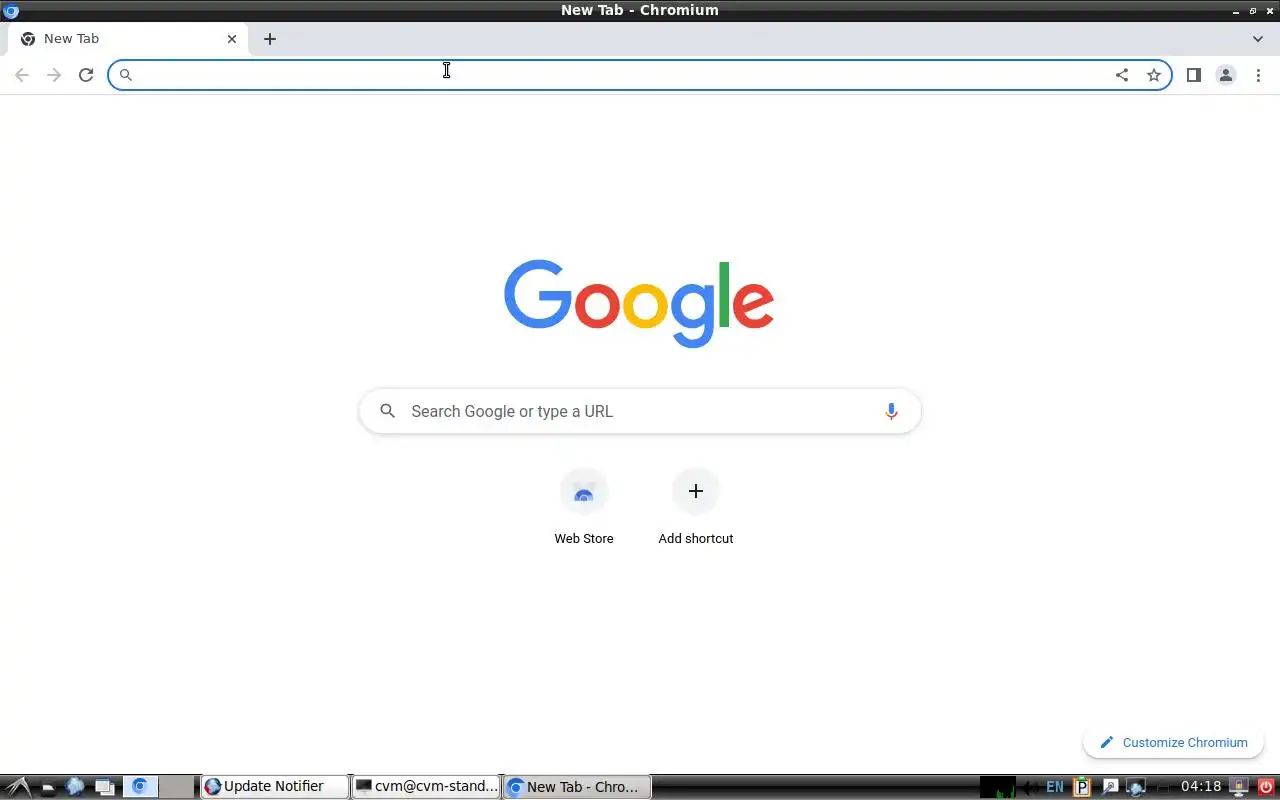
Task: Click the 04:18 clock
Action: coord(1201,786)
